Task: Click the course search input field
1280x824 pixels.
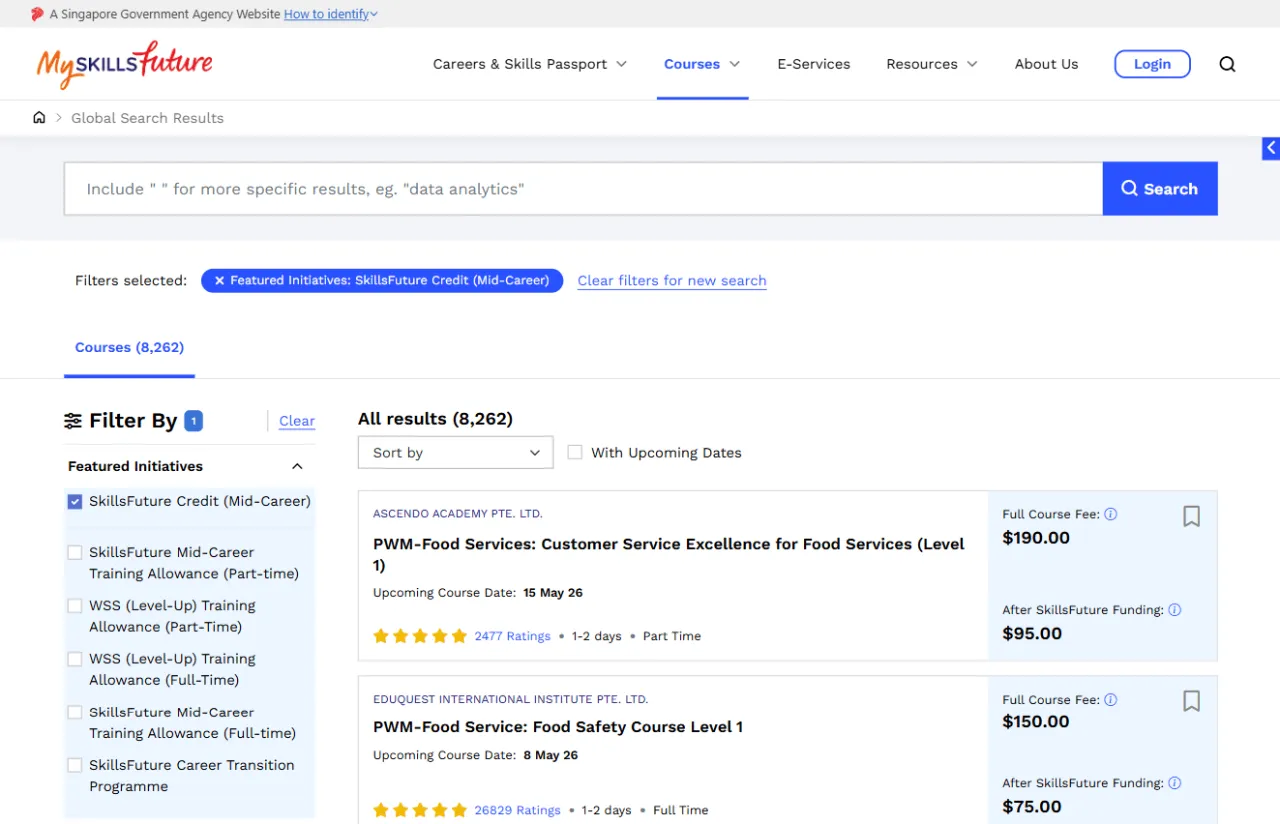Action: [x=584, y=189]
